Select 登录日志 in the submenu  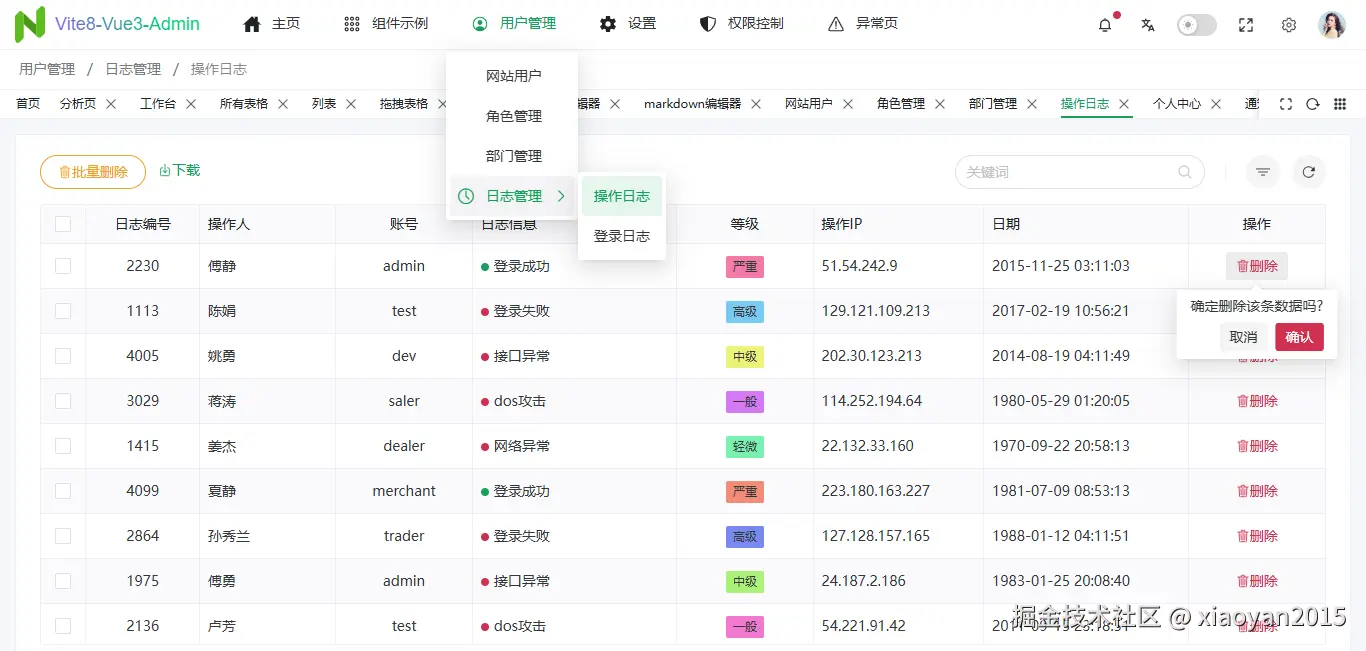[622, 236]
